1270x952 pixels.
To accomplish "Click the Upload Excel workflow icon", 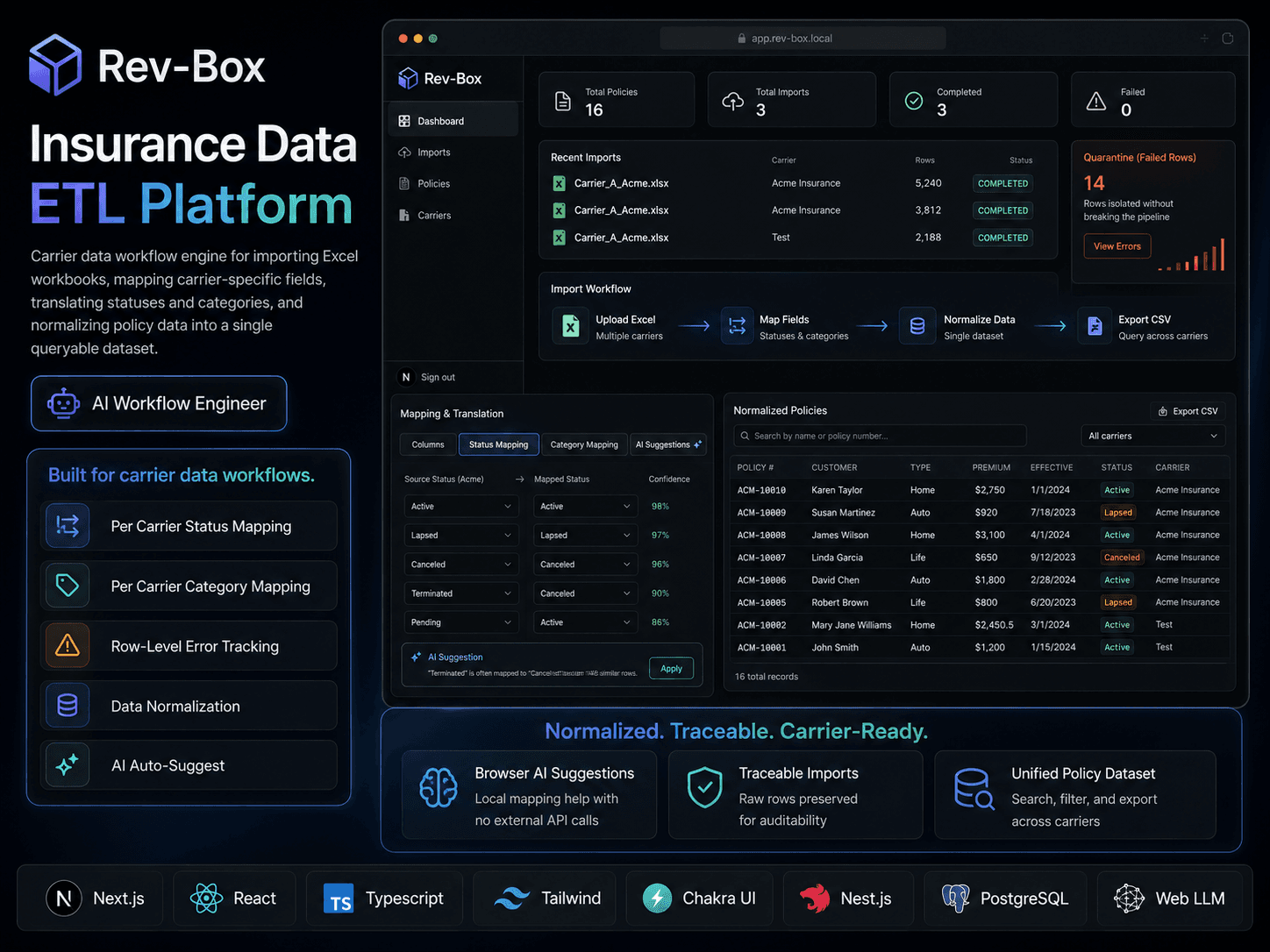I will 571,327.
